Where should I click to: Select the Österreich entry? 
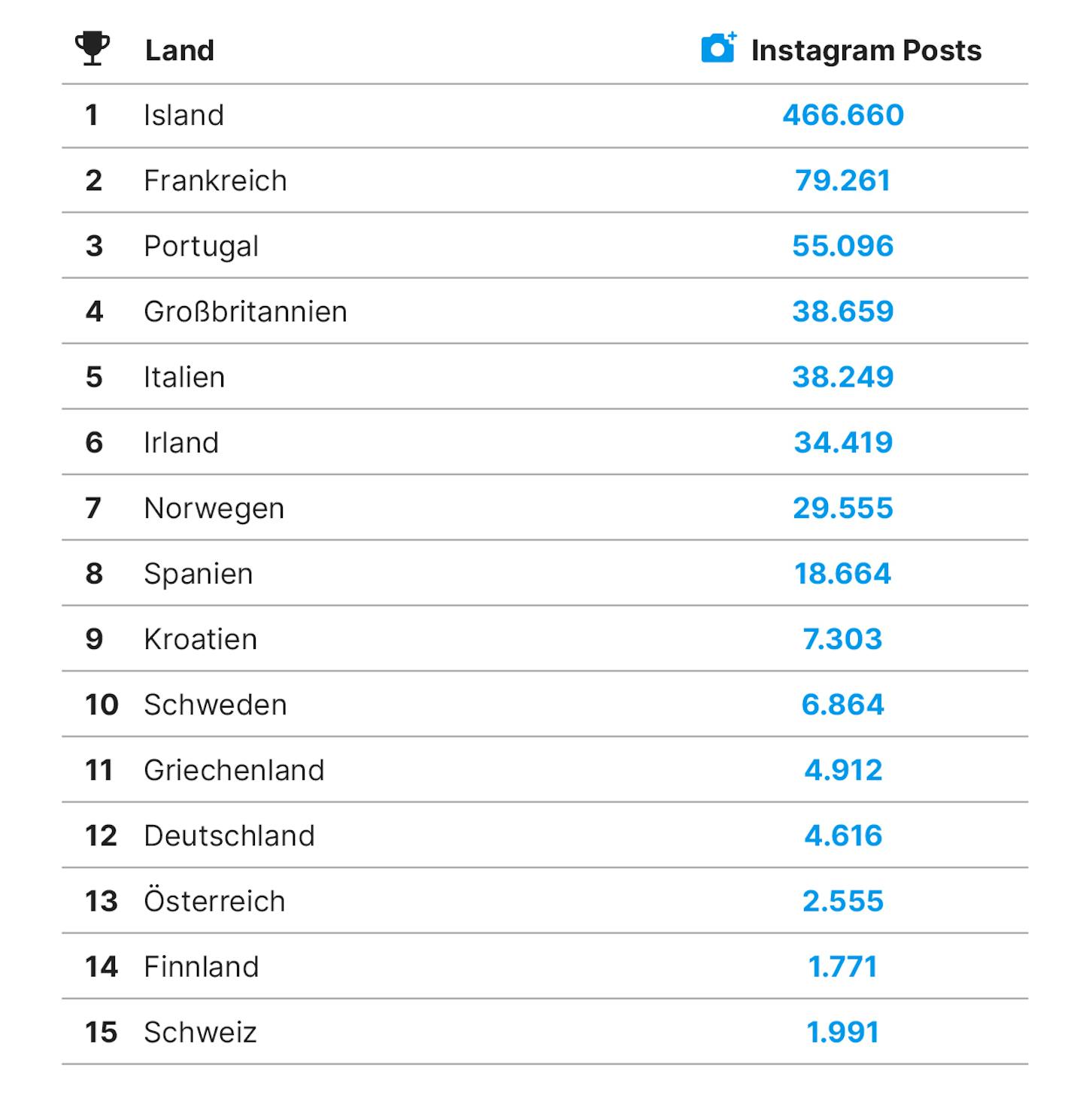point(215,900)
